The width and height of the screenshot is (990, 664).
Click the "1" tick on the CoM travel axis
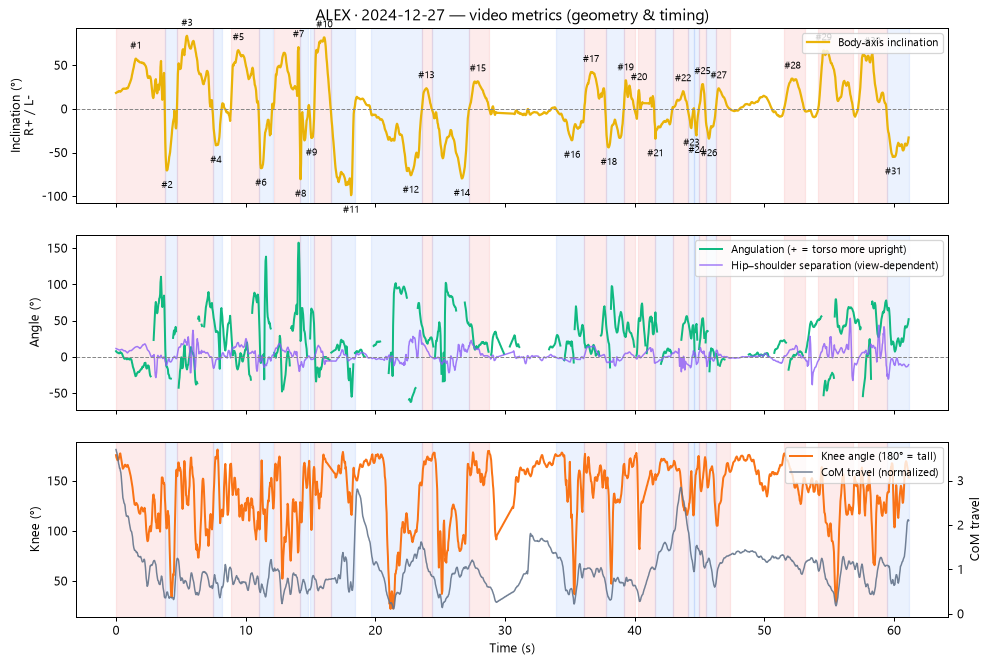960,569
